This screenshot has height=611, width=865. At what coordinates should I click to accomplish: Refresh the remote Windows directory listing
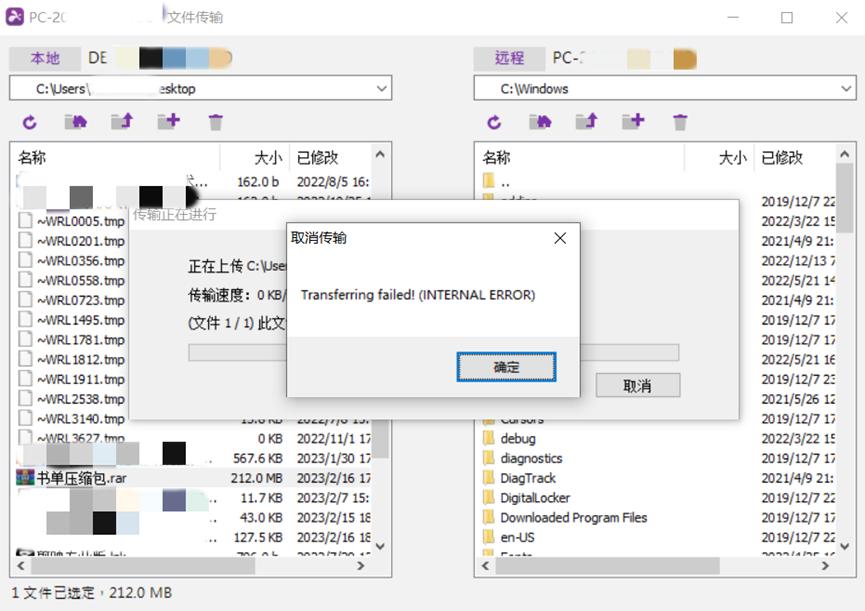click(493, 121)
